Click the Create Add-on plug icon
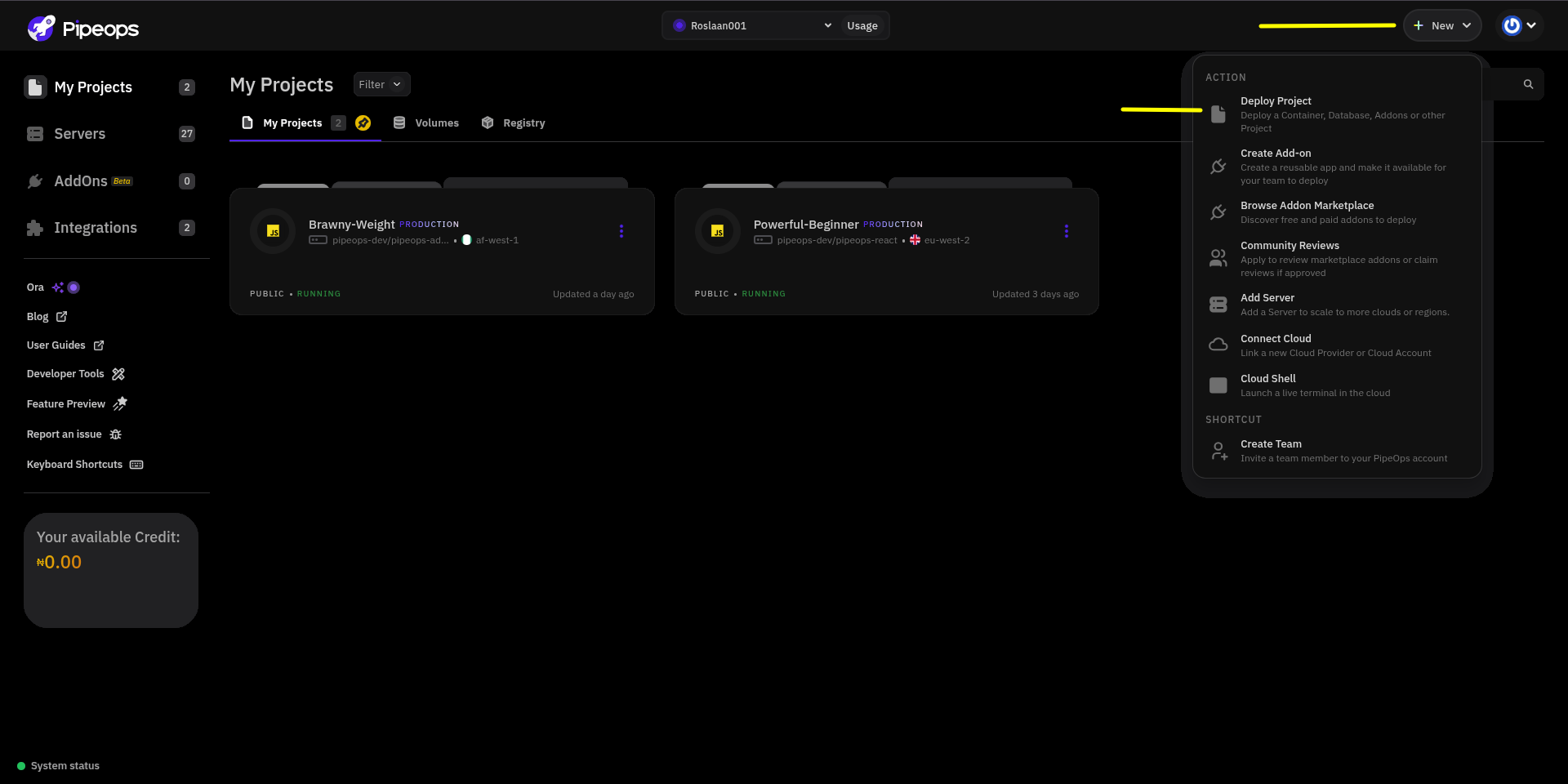This screenshot has height=784, width=1568. tap(1218, 167)
